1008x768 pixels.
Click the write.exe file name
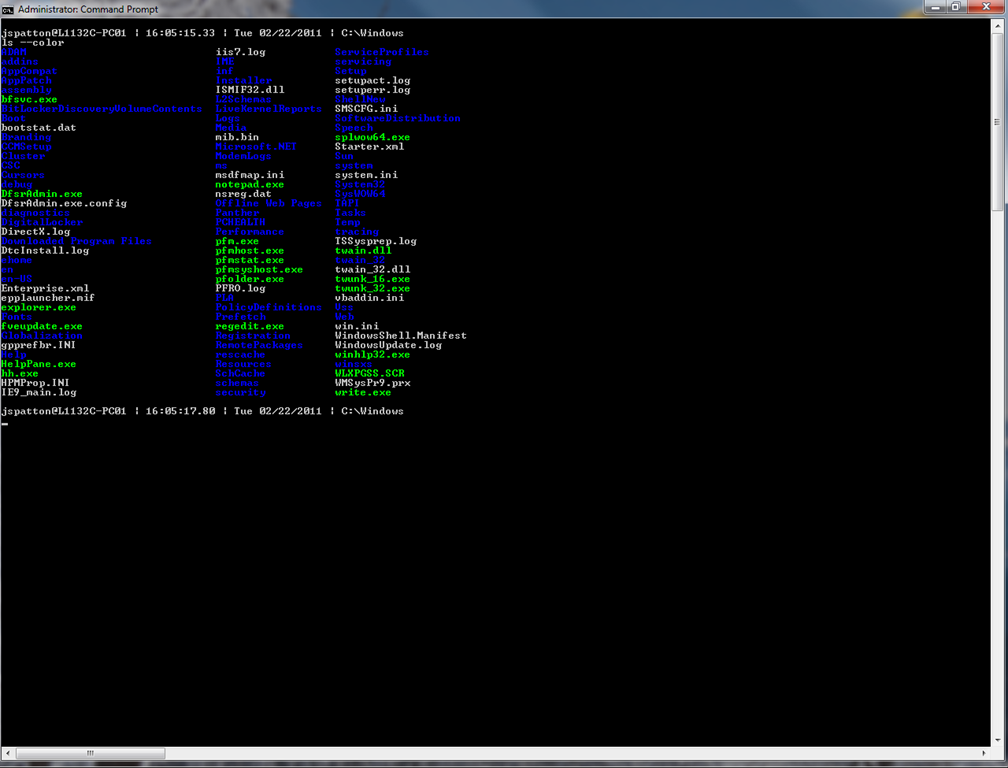tap(362, 393)
